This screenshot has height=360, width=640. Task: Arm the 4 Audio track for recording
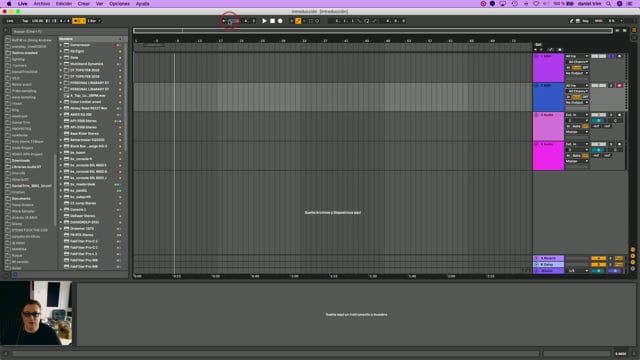(x=620, y=144)
